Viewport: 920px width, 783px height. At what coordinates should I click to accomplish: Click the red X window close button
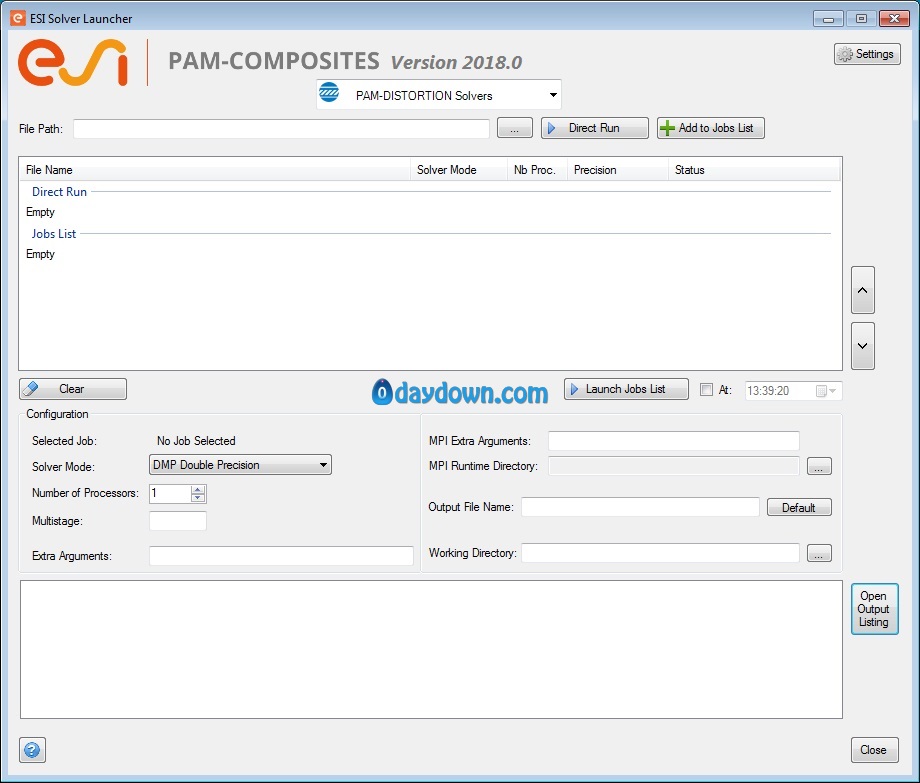coord(894,19)
